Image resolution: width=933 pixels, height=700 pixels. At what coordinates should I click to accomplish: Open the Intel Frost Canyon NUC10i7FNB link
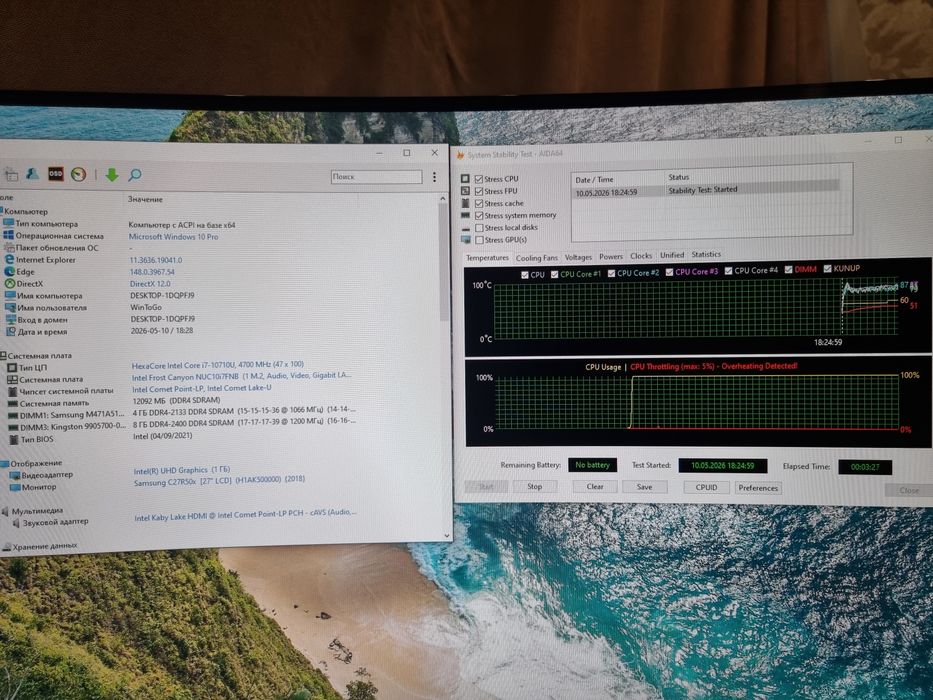242,376
